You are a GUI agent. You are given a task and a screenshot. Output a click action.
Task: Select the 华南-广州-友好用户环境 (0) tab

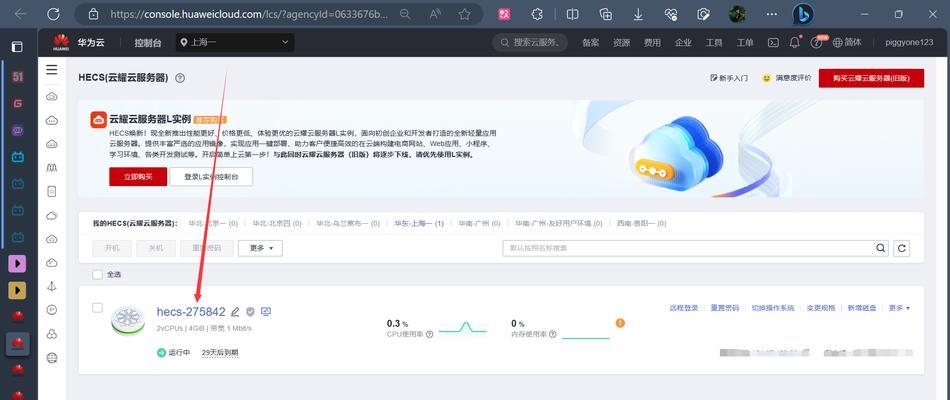(x=559, y=223)
